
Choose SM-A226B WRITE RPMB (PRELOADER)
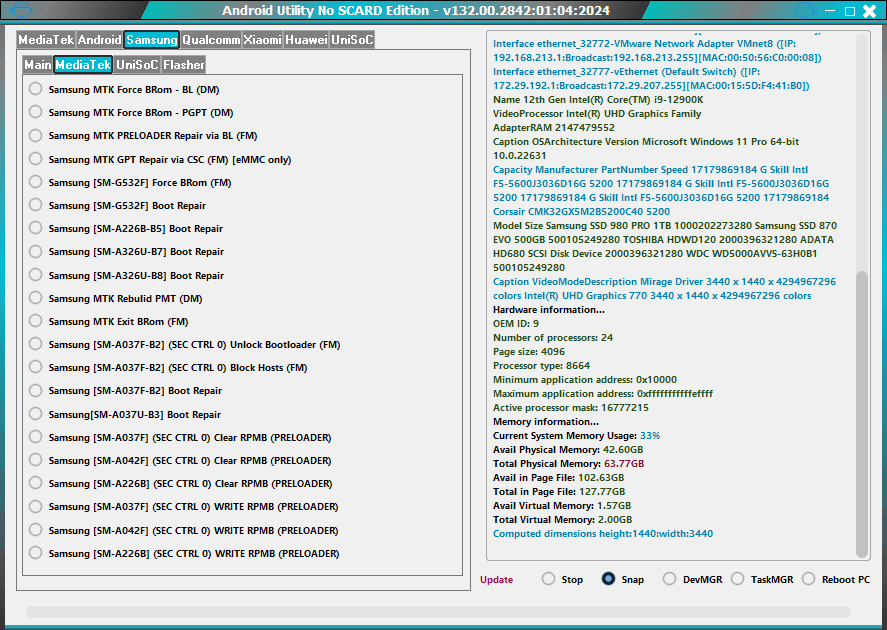pos(36,553)
